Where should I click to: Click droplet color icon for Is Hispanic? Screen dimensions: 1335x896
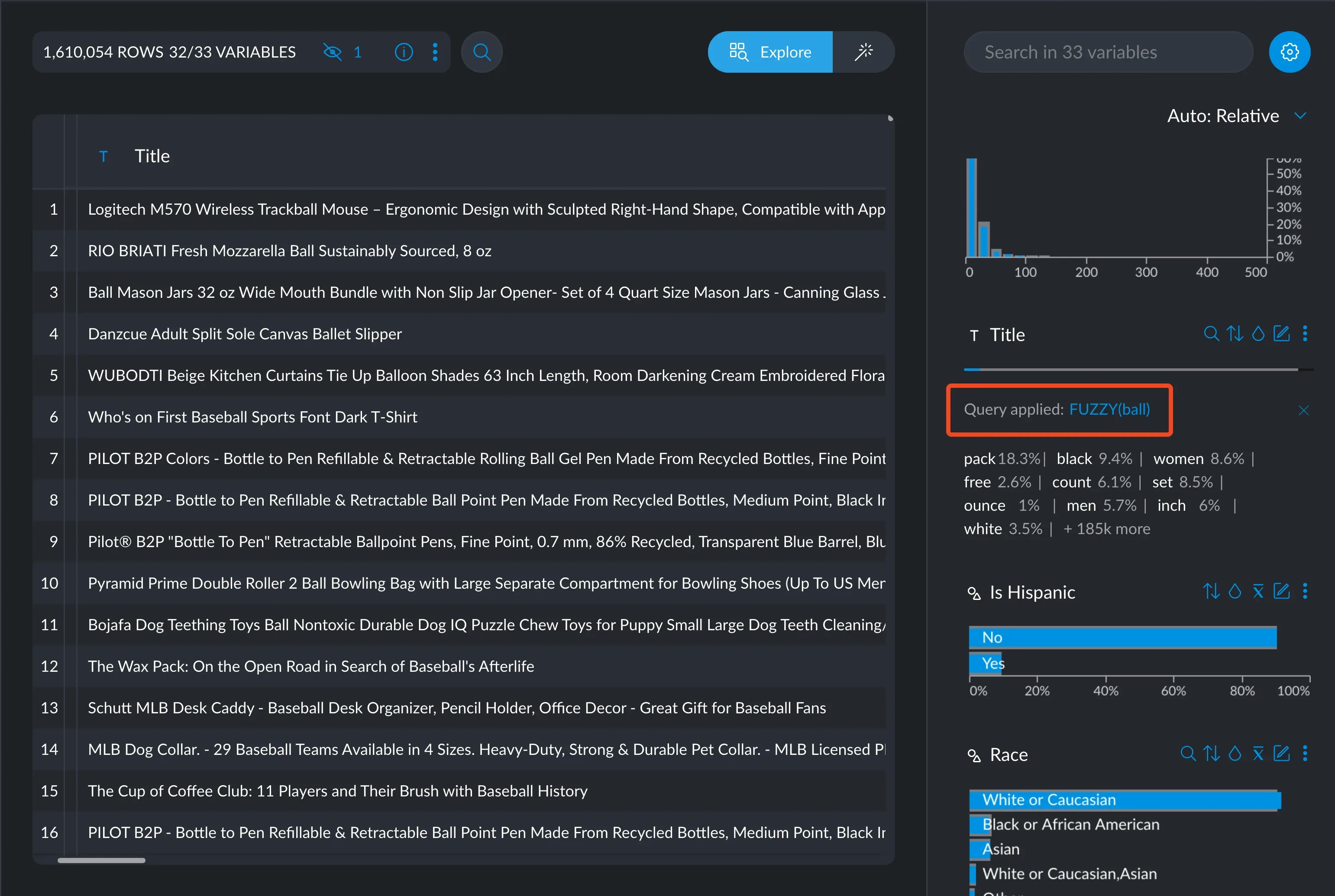click(x=1235, y=591)
